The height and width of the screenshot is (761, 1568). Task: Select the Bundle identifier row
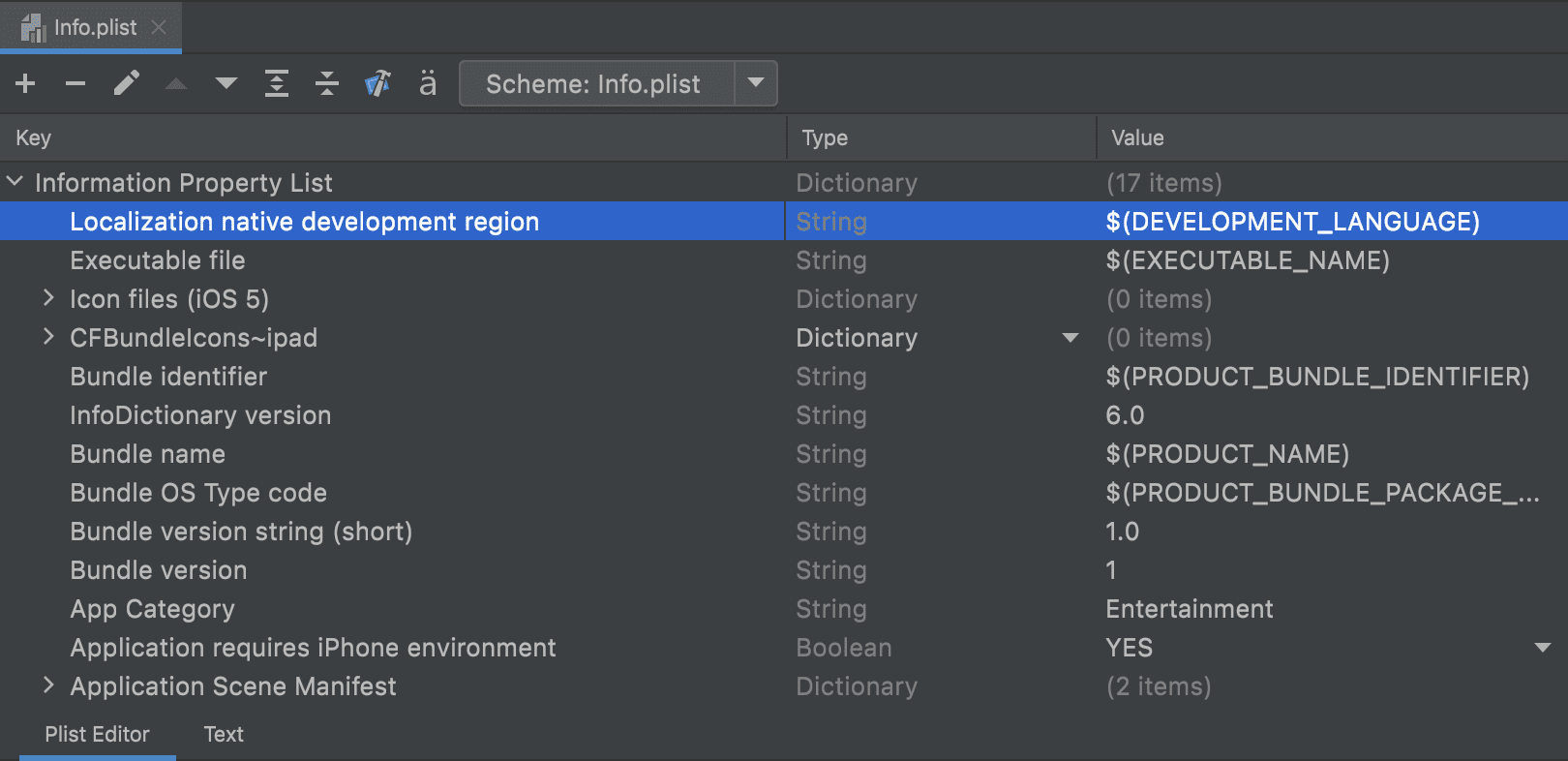point(168,377)
